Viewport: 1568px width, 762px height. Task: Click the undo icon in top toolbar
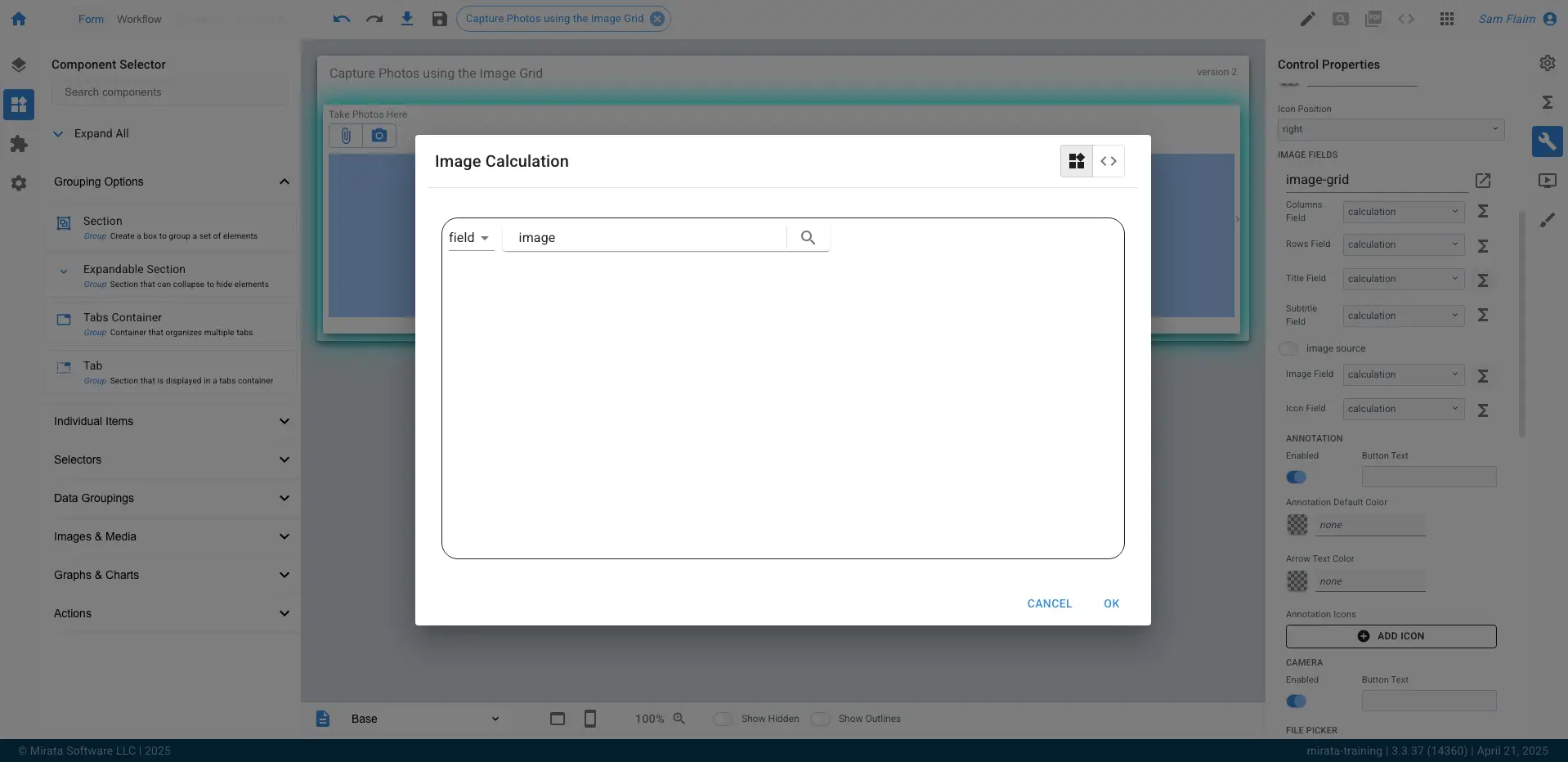coord(341,19)
